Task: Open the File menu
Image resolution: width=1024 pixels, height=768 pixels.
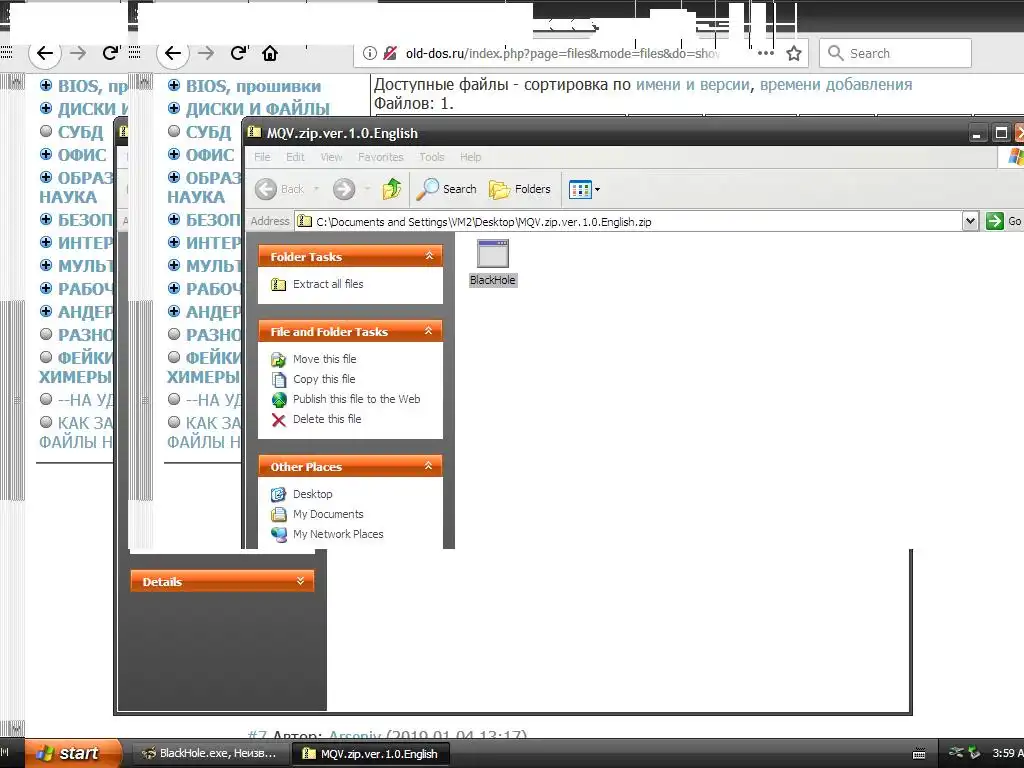Action: pyautogui.click(x=262, y=157)
